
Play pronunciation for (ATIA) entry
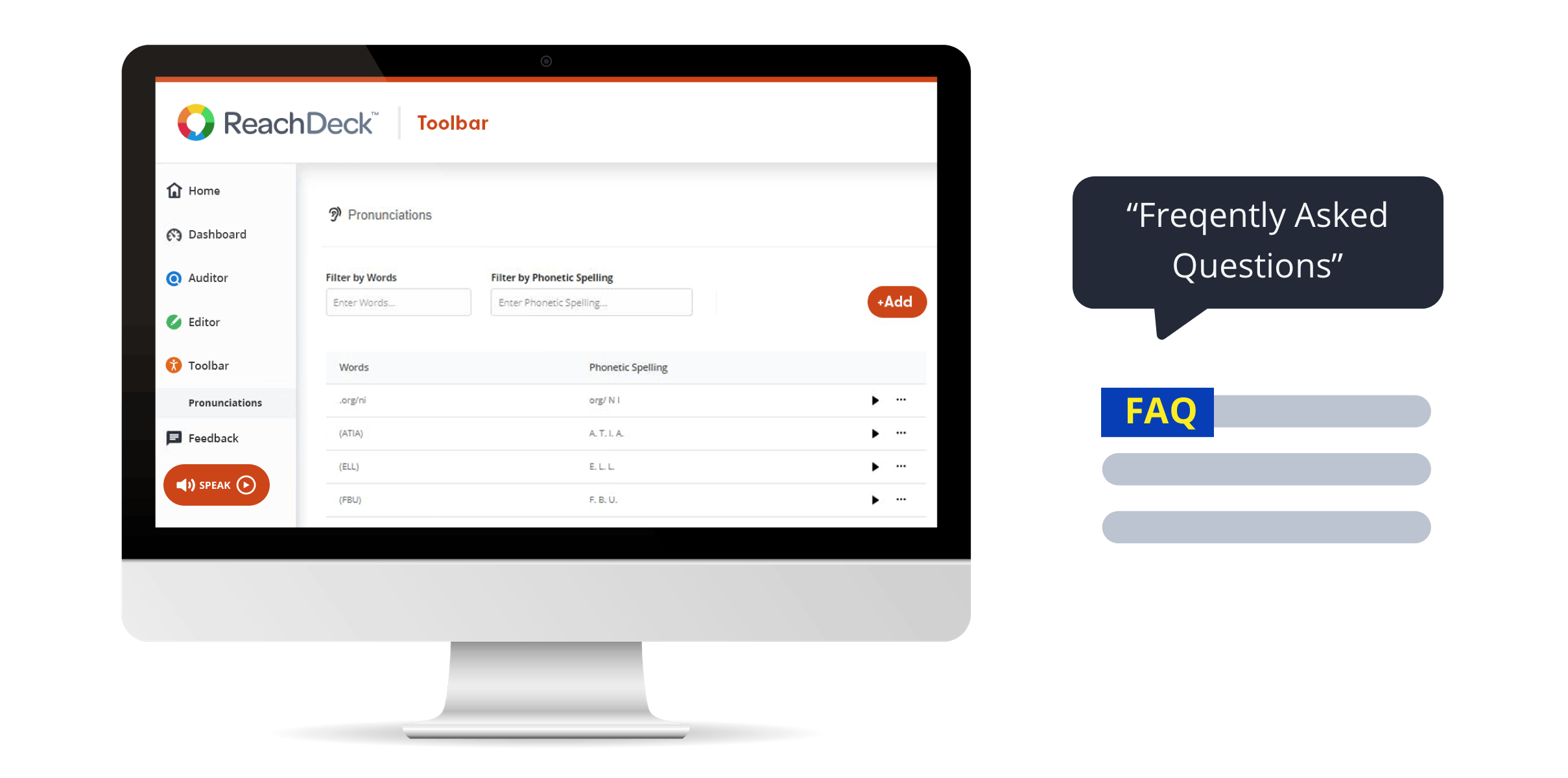point(874,433)
